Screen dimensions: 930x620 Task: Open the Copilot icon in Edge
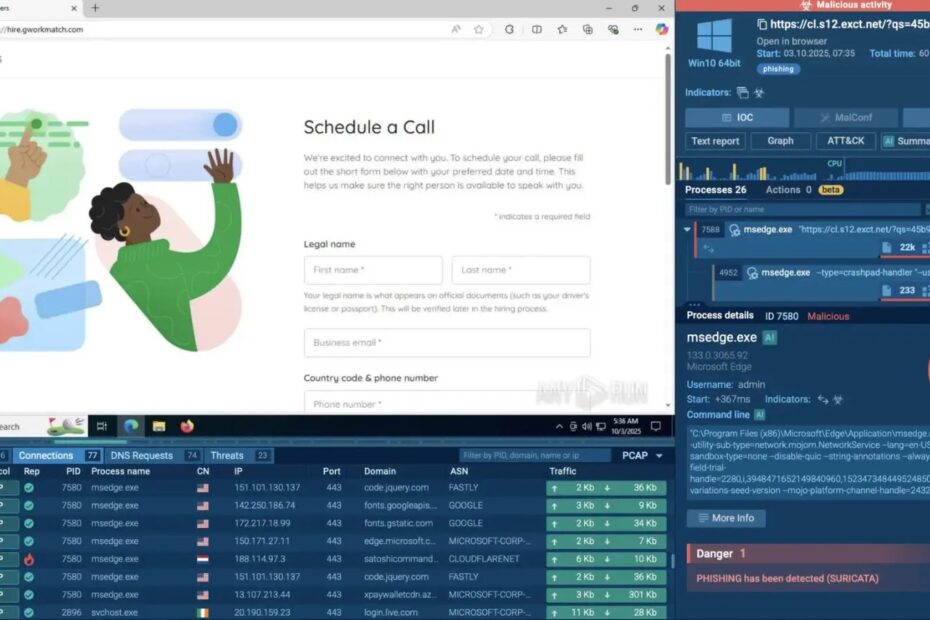(662, 29)
